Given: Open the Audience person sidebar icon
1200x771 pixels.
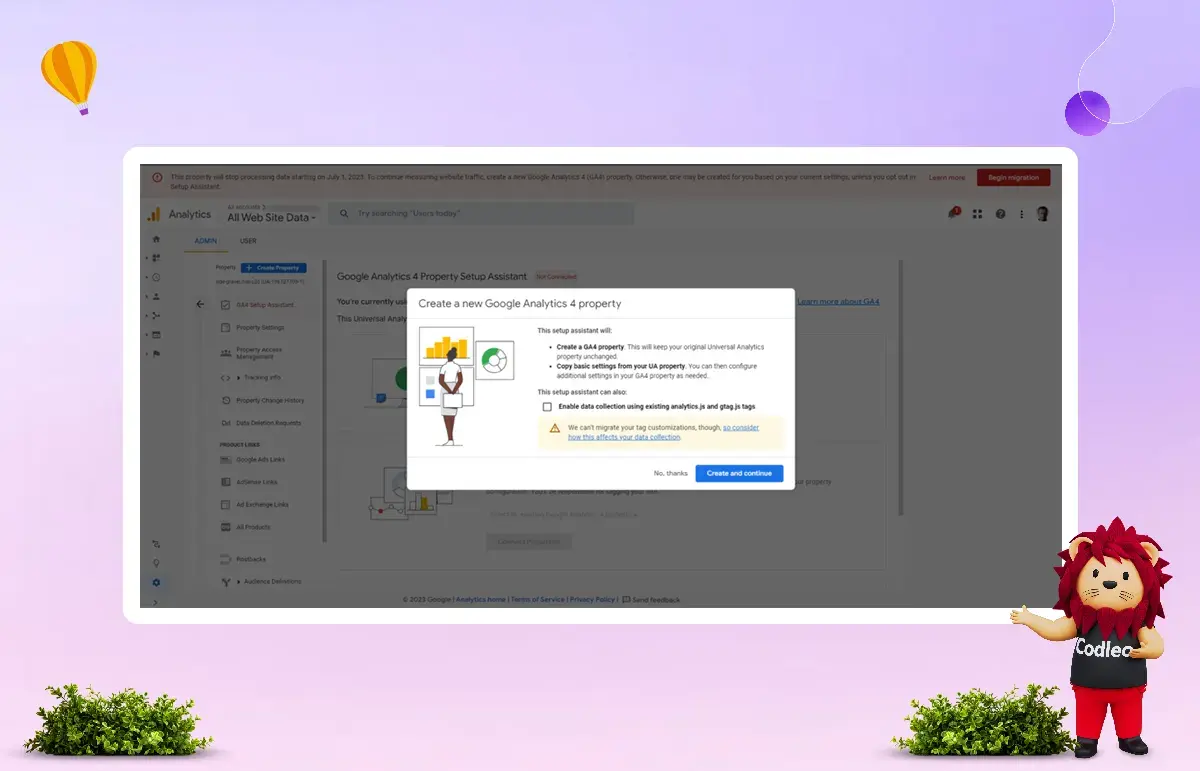Looking at the screenshot, I should pos(156,296).
